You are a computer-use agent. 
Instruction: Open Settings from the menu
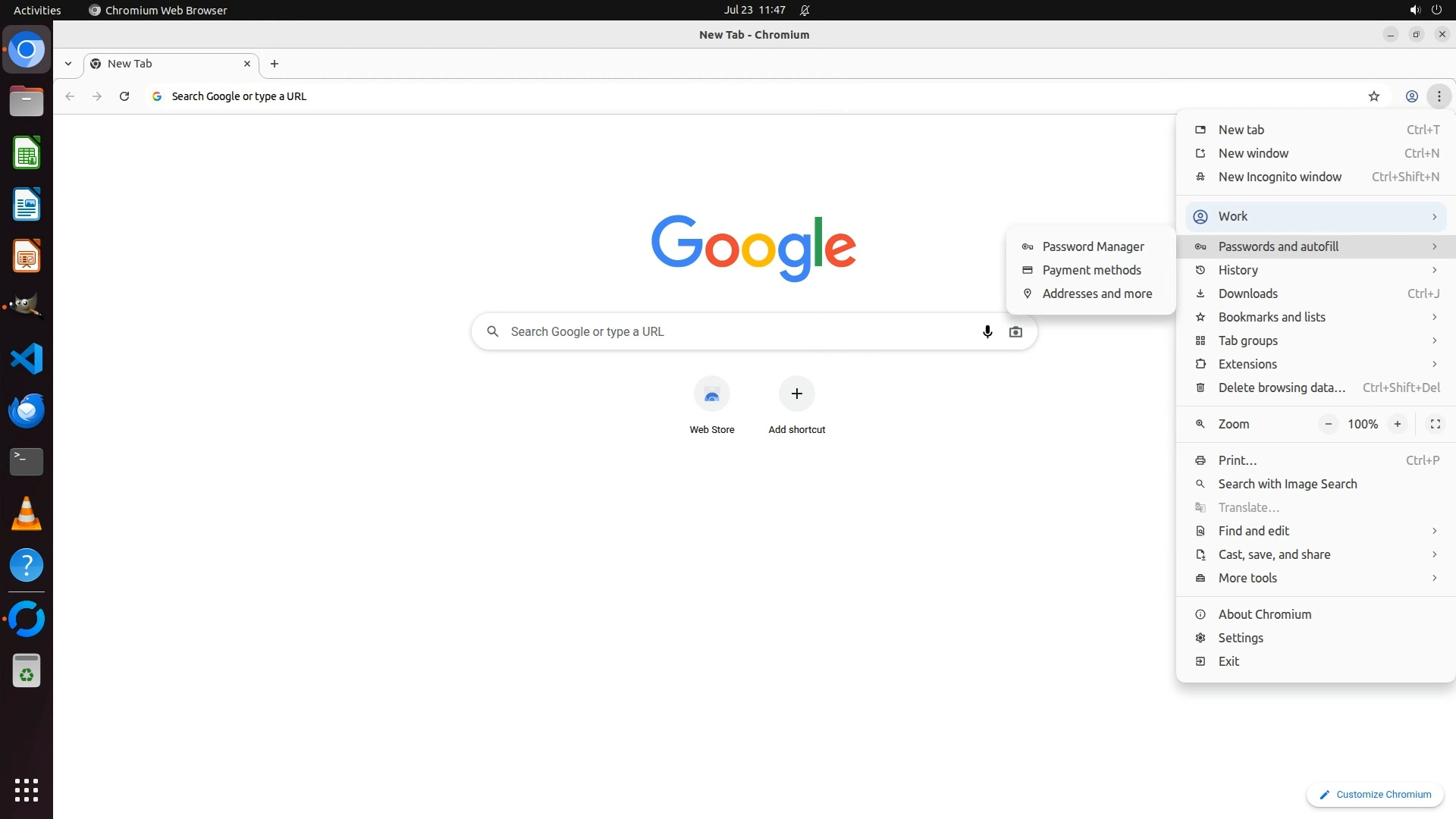tap(1241, 638)
